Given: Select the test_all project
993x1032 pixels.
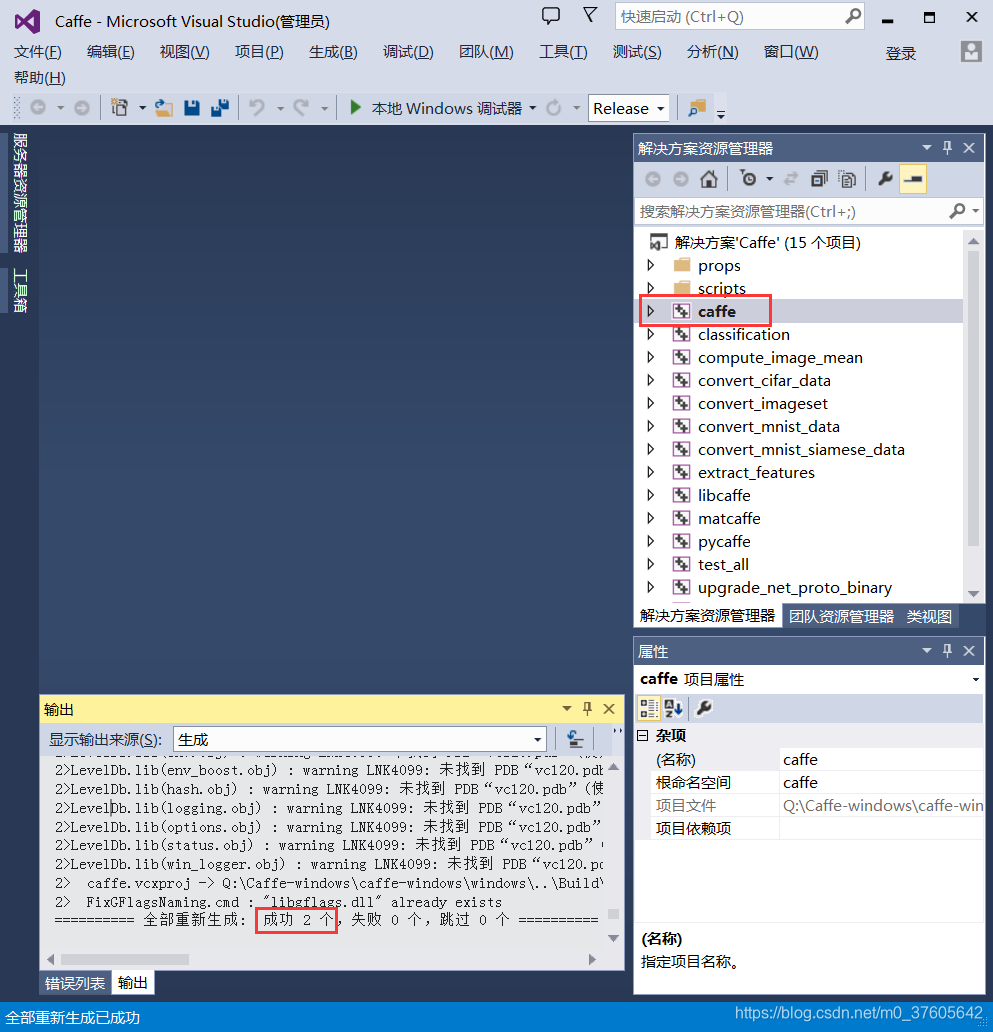Looking at the screenshot, I should pyautogui.click(x=723, y=564).
